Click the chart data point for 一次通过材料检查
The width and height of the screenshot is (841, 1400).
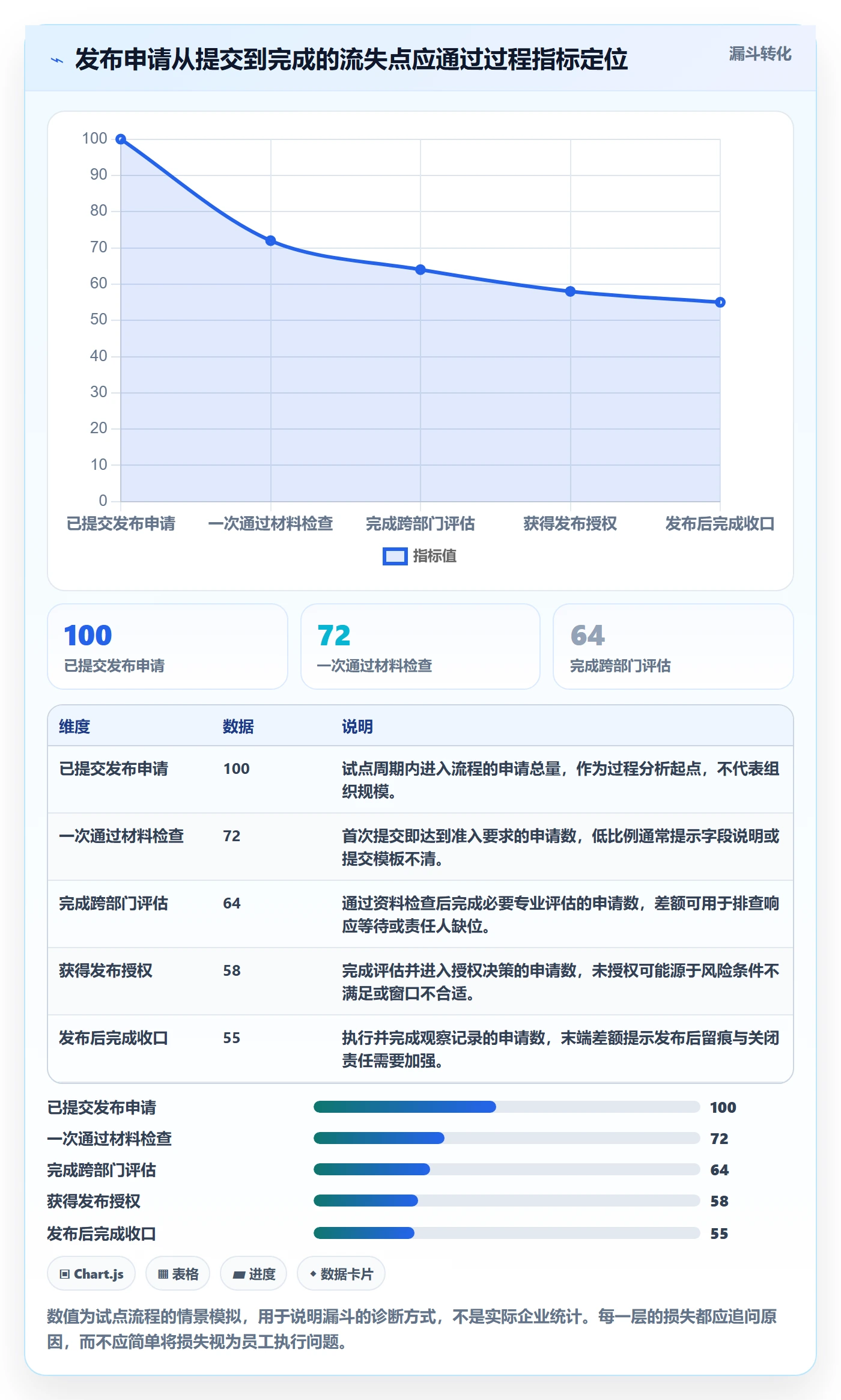pyautogui.click(x=270, y=241)
